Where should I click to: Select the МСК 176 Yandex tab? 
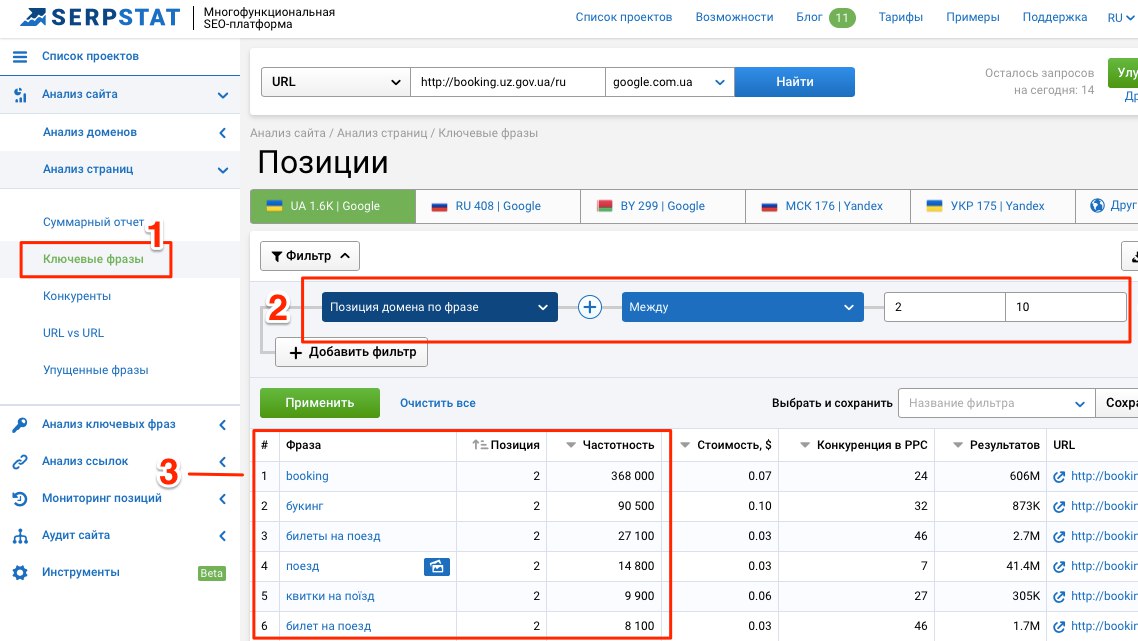point(827,206)
